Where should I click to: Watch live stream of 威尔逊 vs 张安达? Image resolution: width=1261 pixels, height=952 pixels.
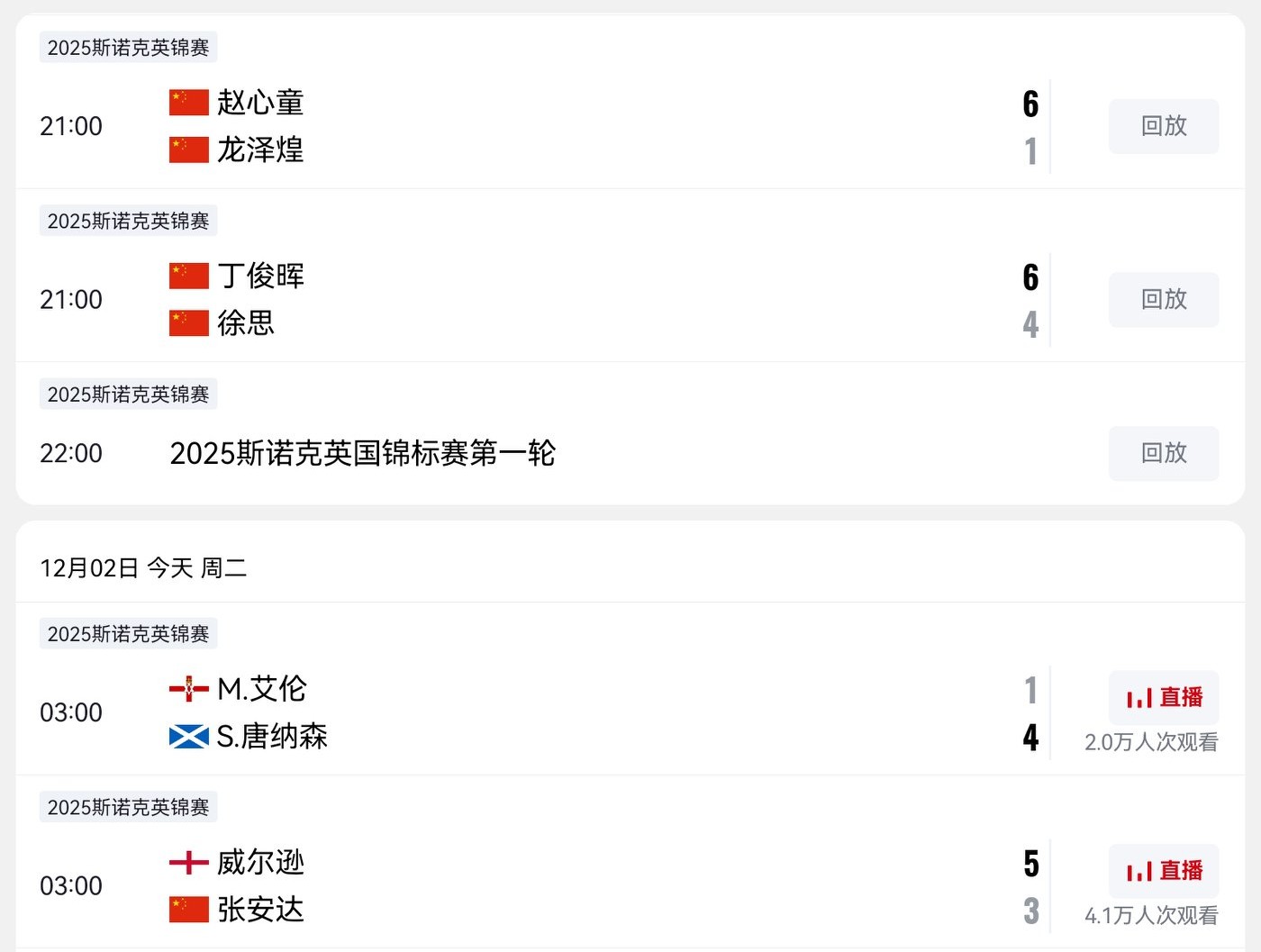(1163, 871)
